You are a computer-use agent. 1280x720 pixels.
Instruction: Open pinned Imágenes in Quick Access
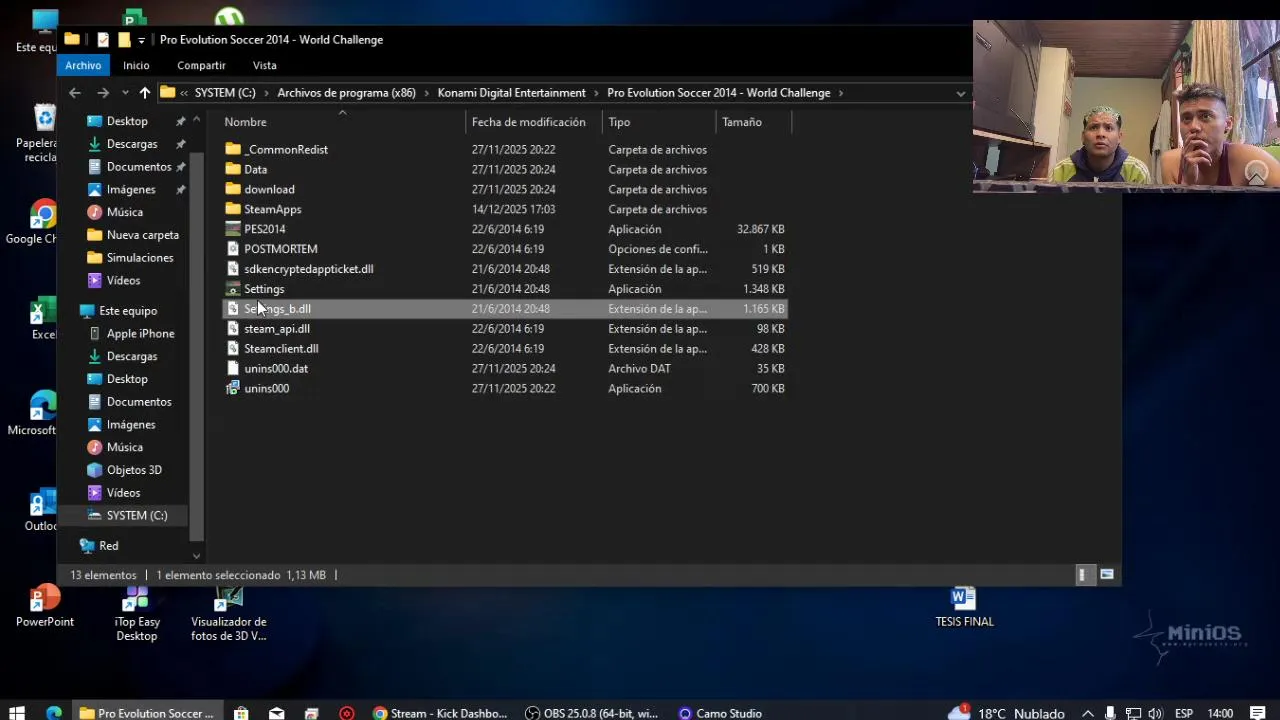click(x=131, y=190)
